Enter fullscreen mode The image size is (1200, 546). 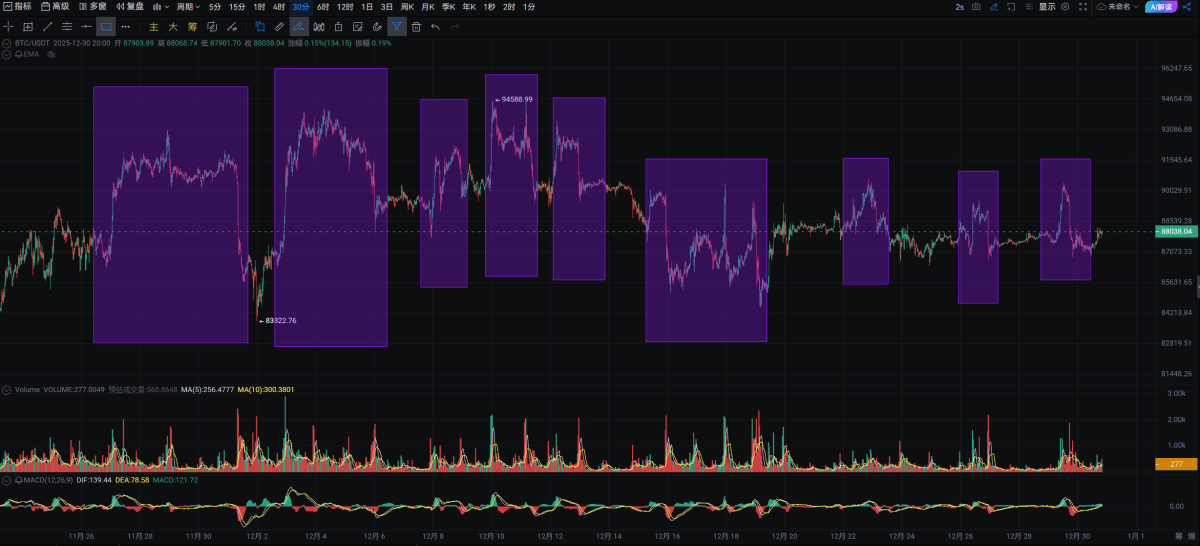click(x=1083, y=7)
